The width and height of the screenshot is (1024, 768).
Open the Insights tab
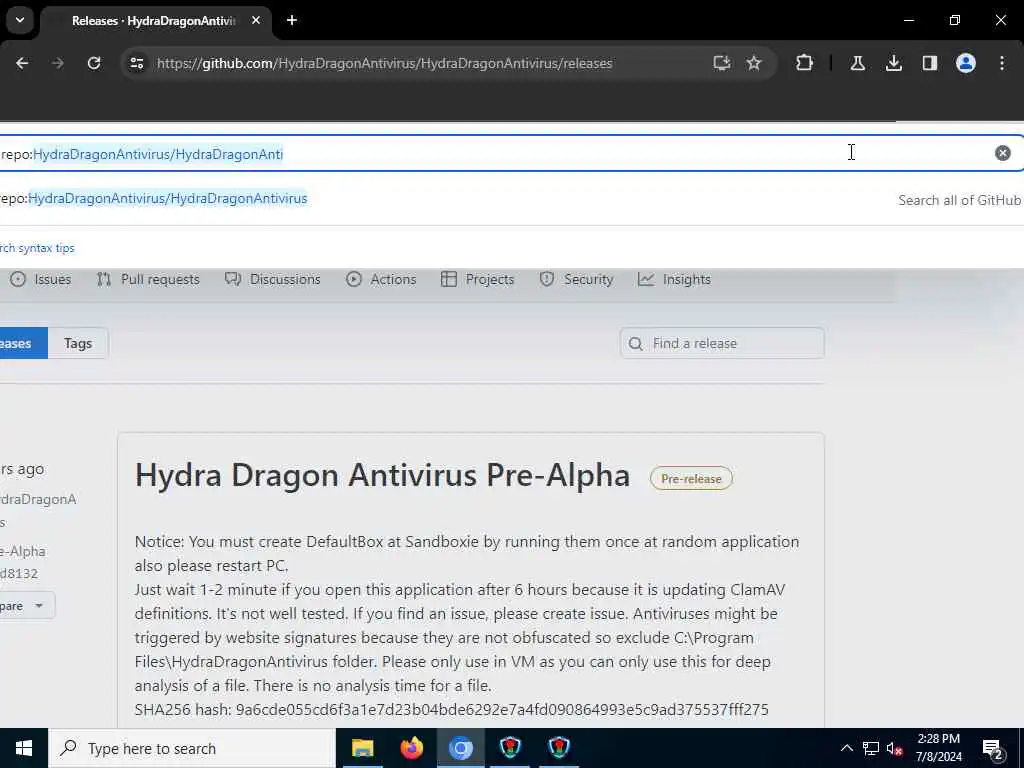click(x=674, y=280)
